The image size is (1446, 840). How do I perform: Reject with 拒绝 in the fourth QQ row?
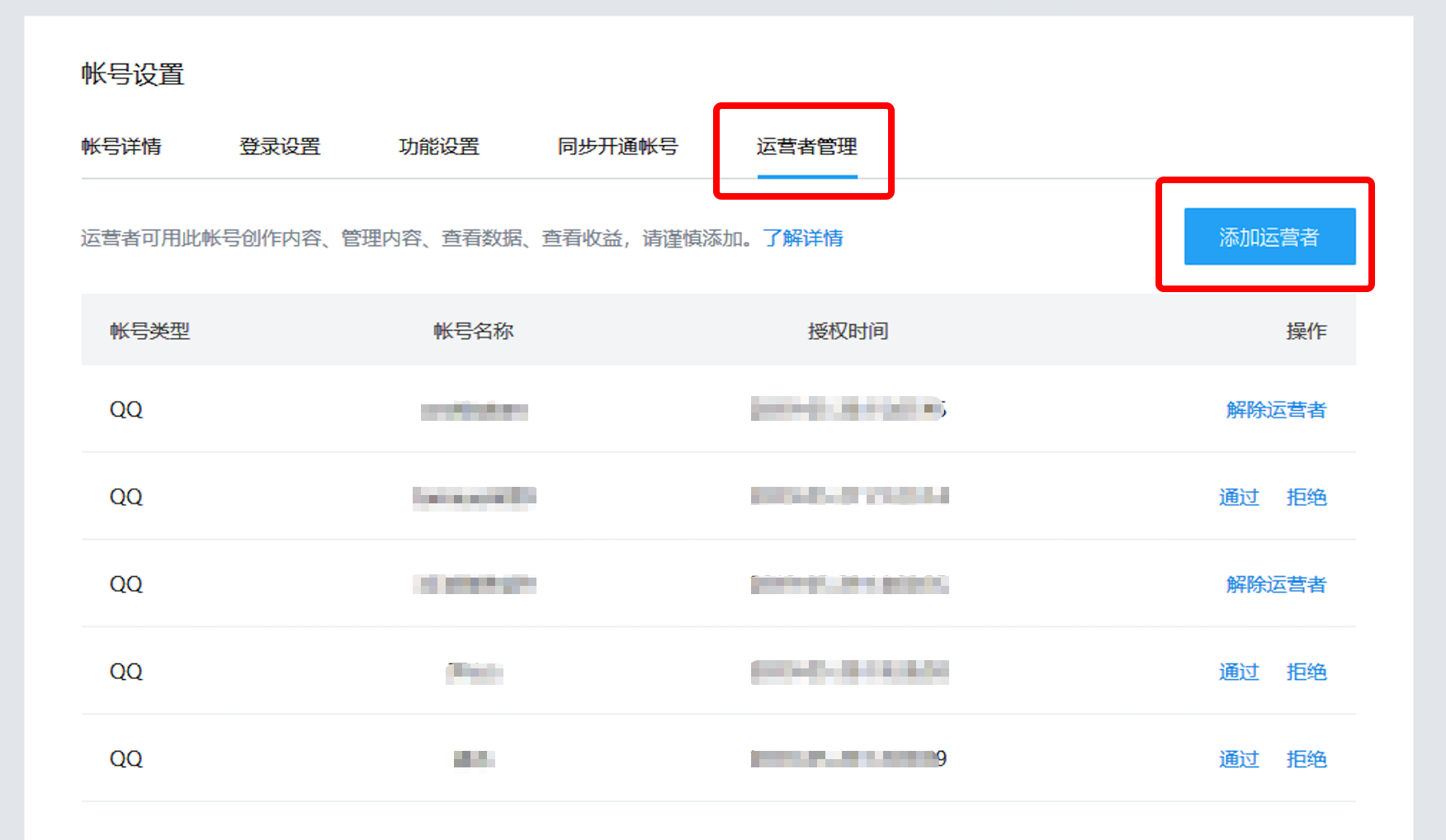1307,672
